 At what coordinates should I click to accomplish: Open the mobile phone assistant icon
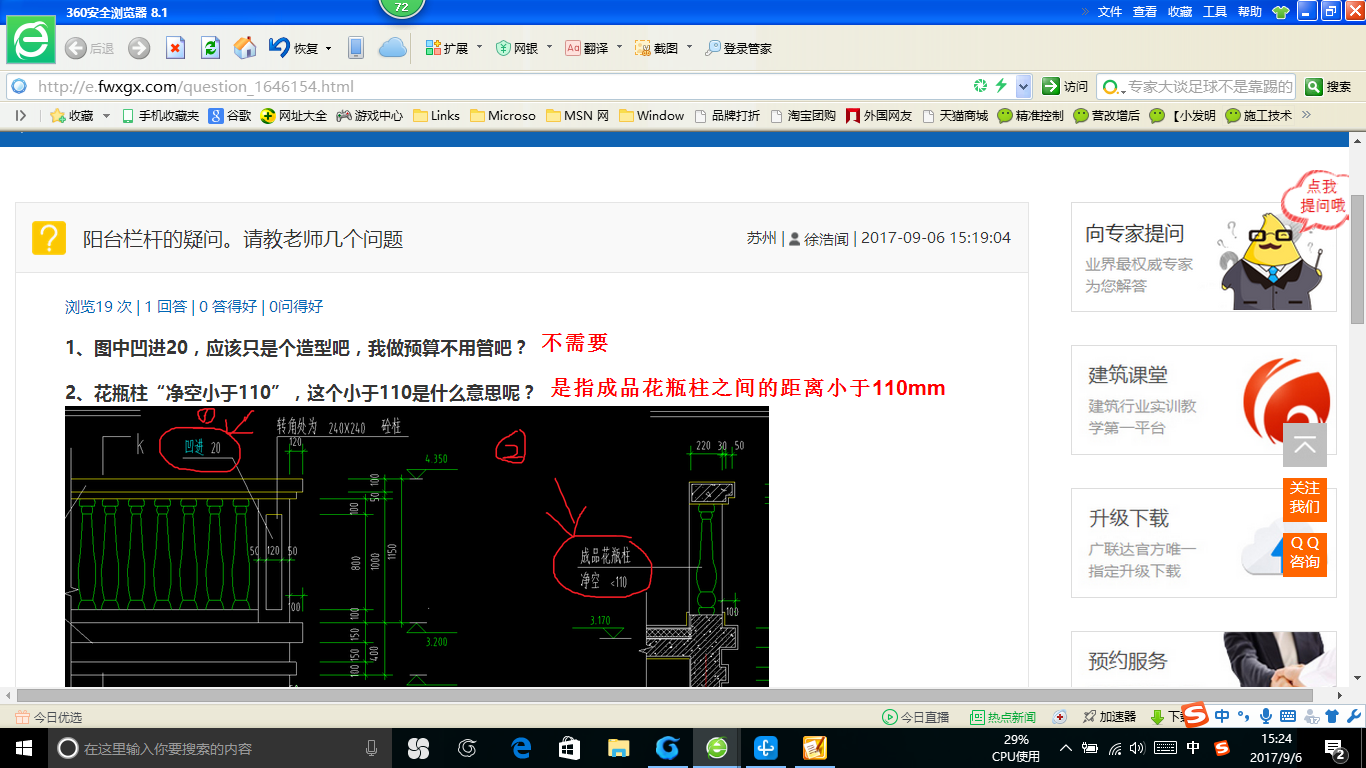[x=355, y=48]
